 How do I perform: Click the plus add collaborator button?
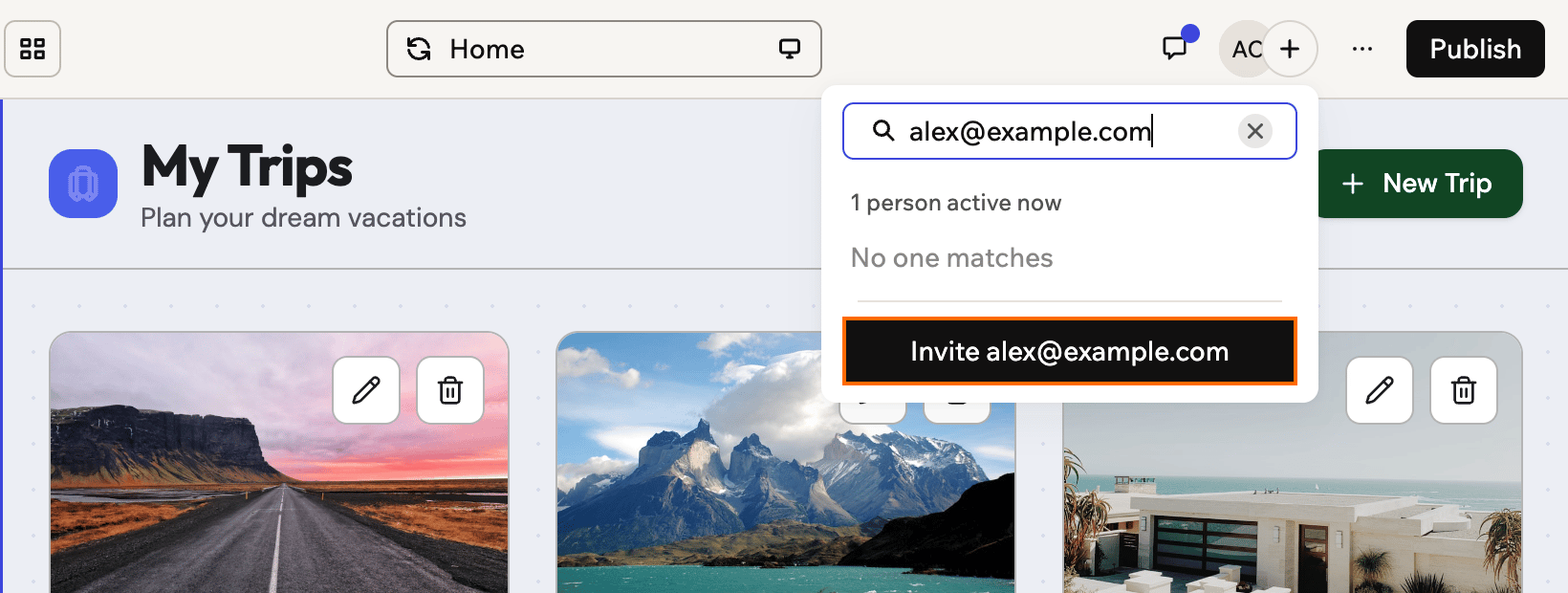(x=1290, y=49)
